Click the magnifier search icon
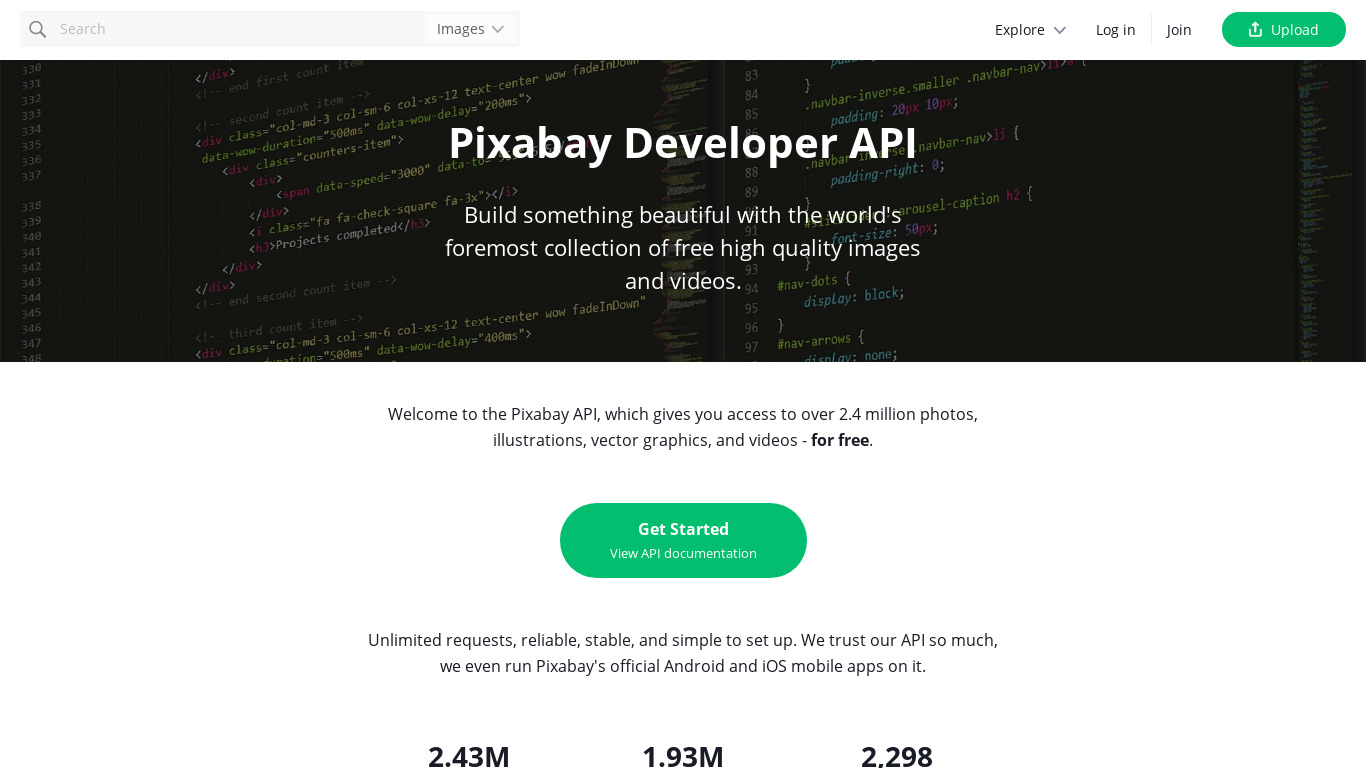Image resolution: width=1366 pixels, height=768 pixels. [x=38, y=29]
